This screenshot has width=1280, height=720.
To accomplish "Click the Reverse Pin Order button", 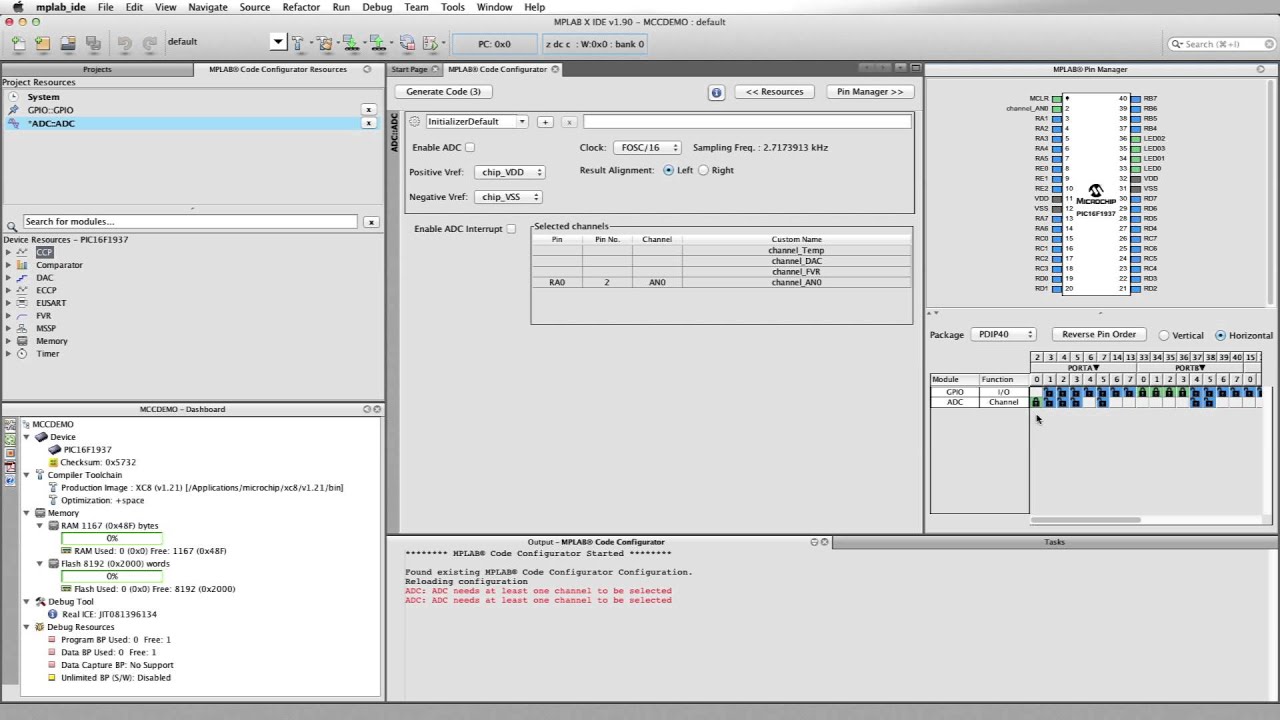I will point(1099,335).
